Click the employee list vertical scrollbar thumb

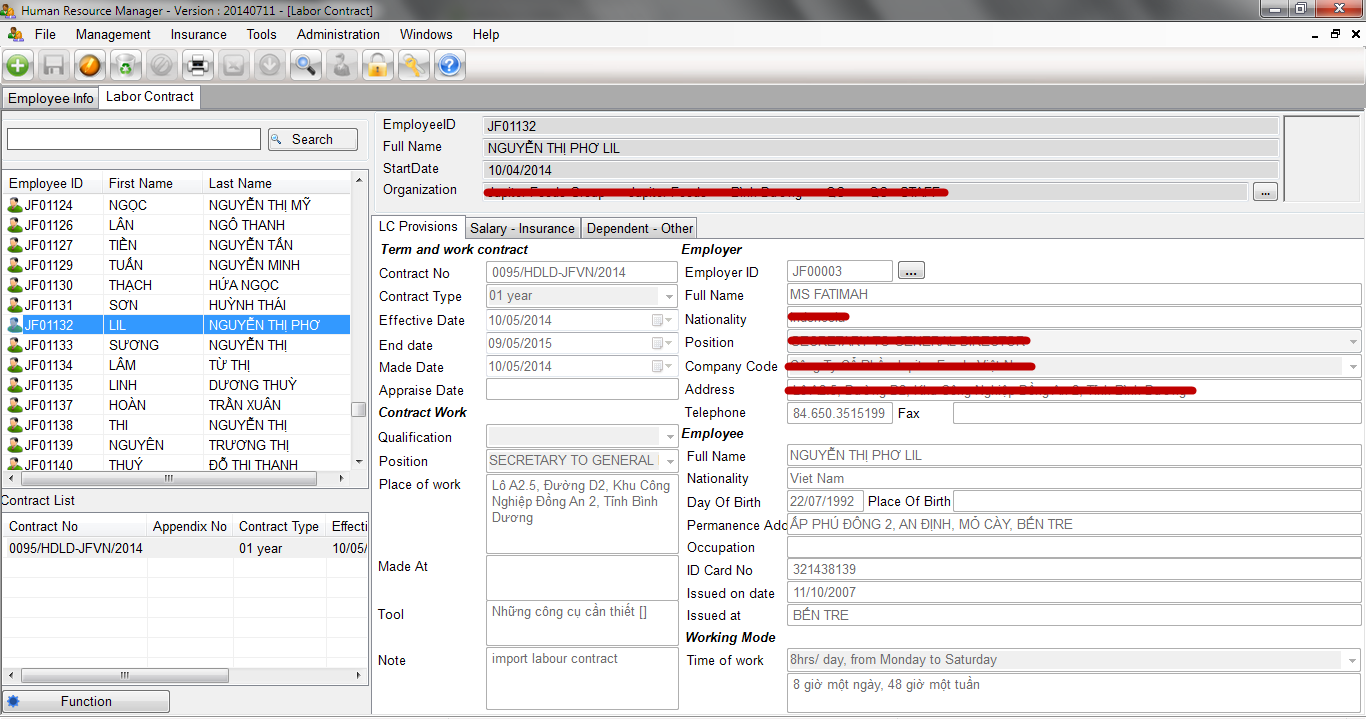(x=358, y=409)
